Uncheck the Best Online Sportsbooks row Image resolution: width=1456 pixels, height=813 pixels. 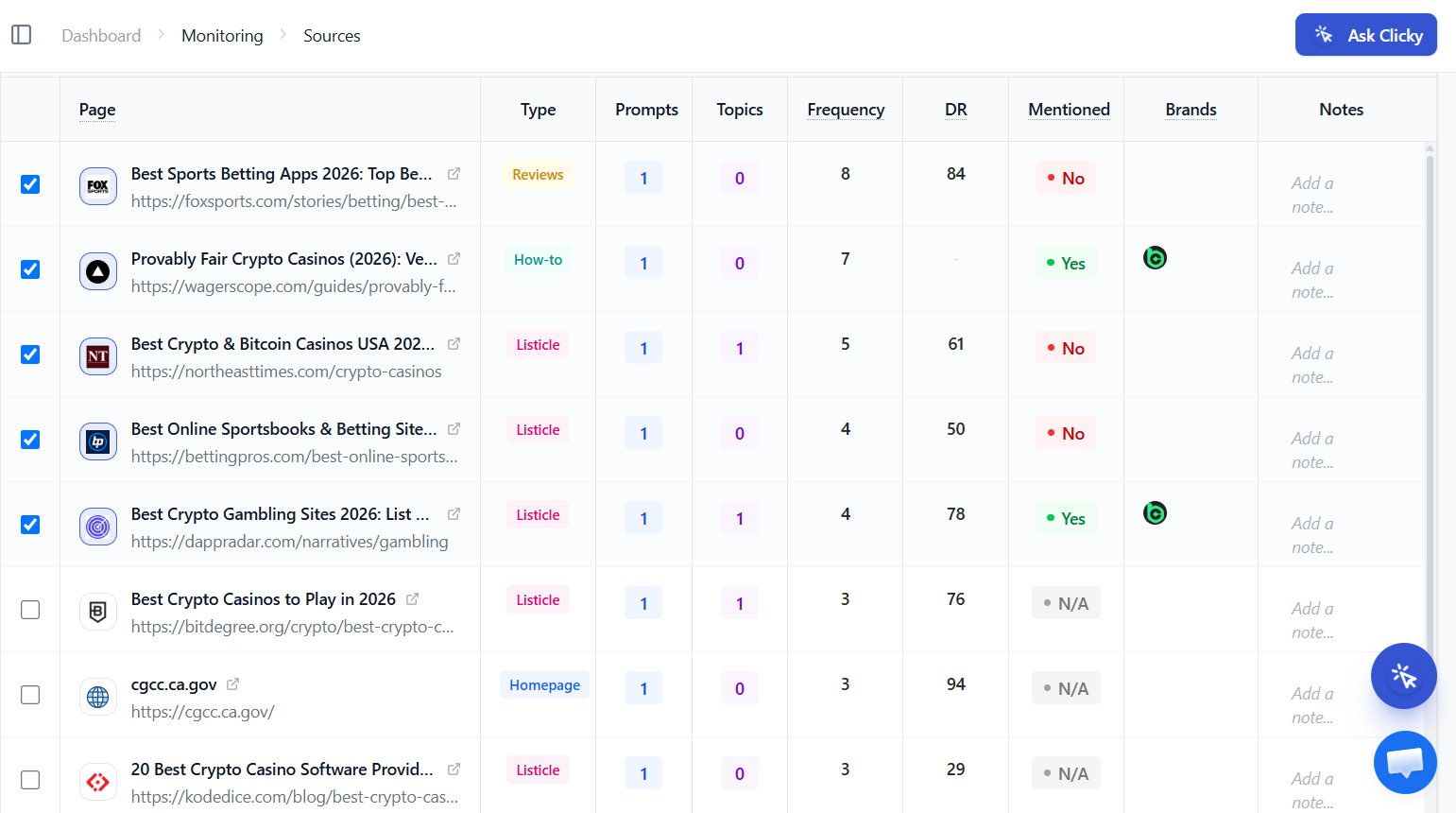(x=30, y=440)
